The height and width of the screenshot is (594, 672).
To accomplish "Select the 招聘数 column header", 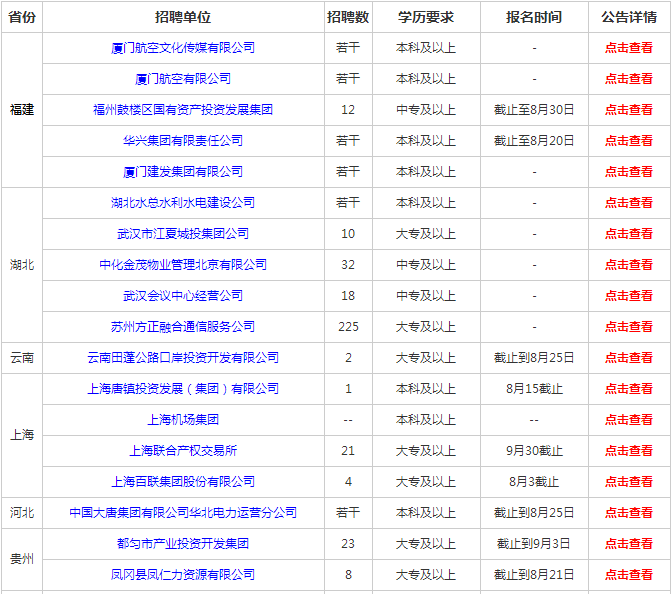I will [x=348, y=17].
